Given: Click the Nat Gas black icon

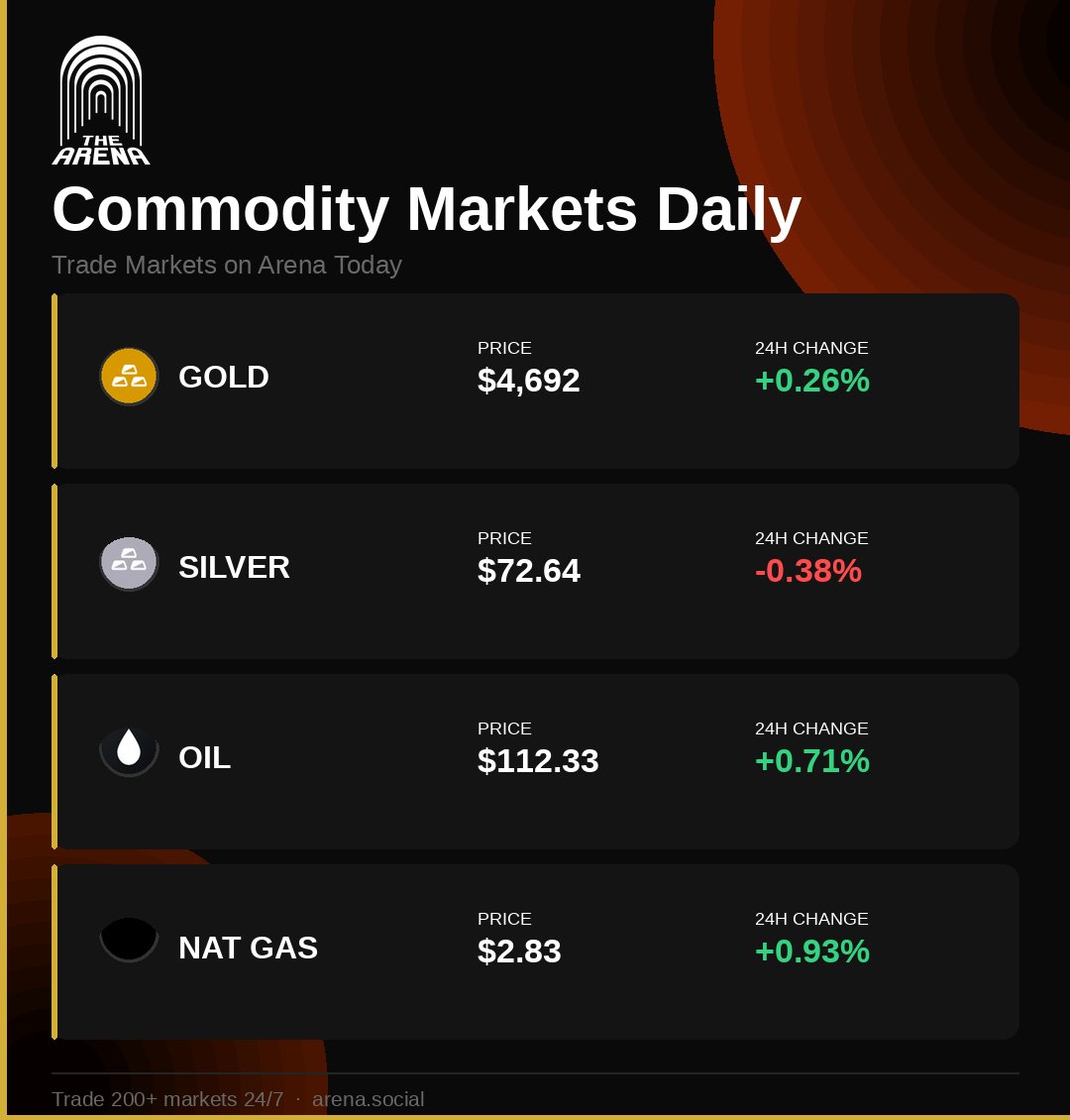Looking at the screenshot, I should tap(129, 939).
